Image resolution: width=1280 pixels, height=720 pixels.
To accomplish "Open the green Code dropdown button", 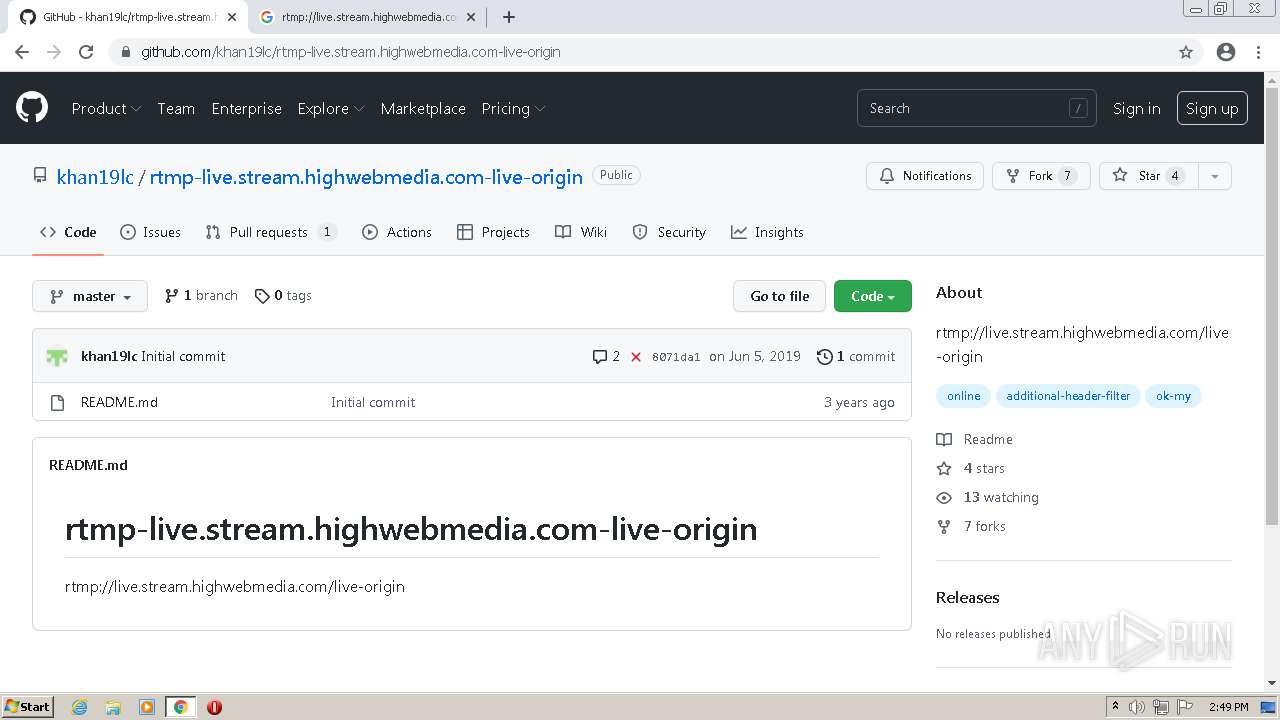I will 873,296.
